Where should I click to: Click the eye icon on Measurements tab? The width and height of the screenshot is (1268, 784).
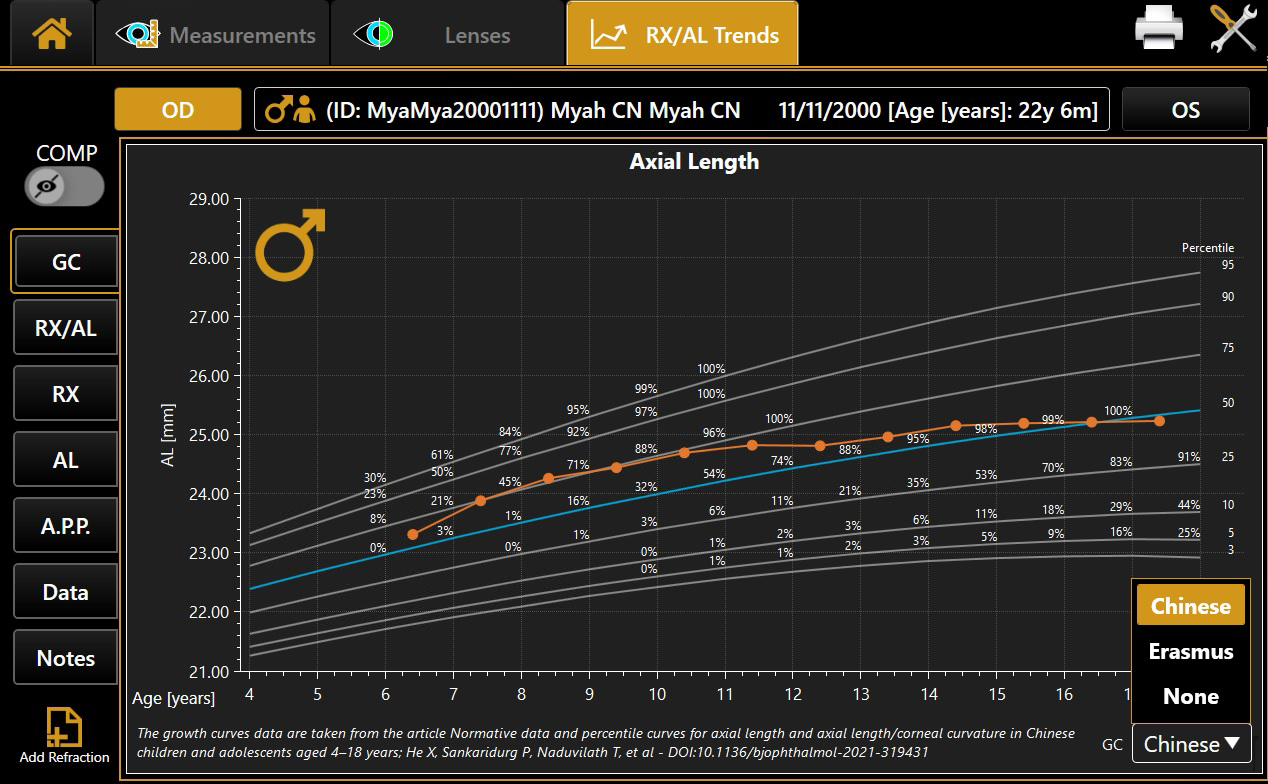coord(138,35)
